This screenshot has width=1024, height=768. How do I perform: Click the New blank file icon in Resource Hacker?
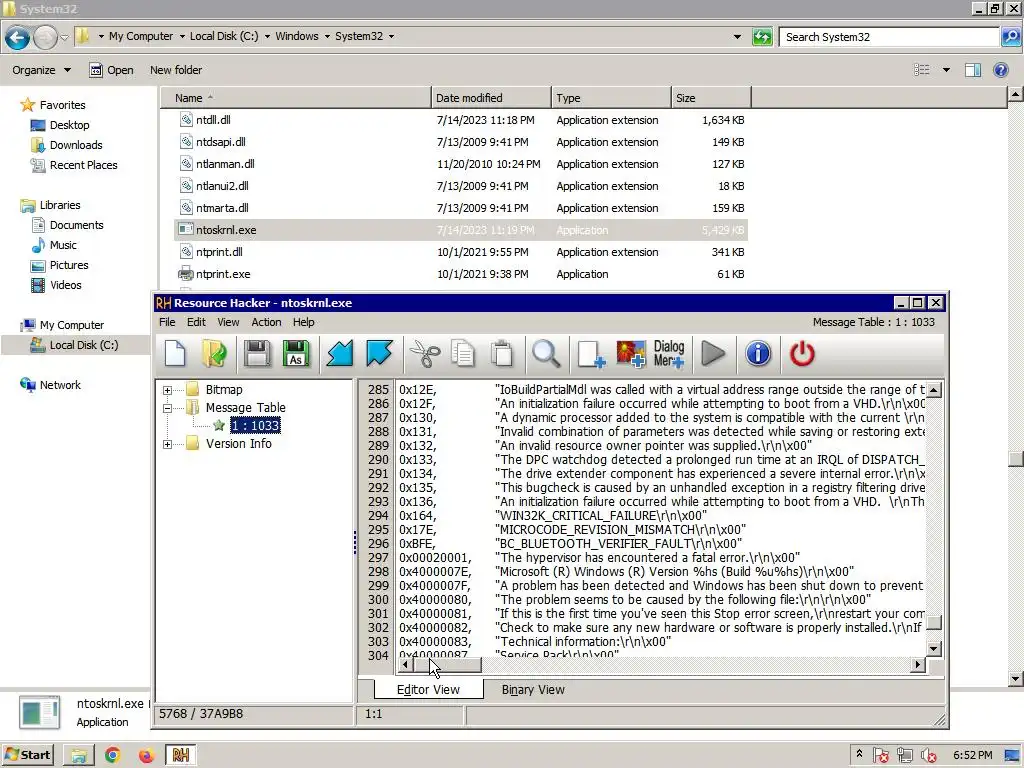point(175,354)
